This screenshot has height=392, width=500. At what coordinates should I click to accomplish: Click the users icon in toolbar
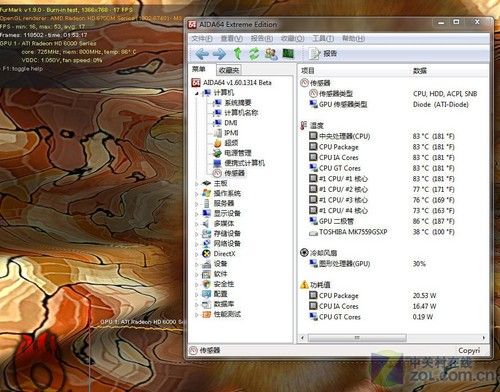coord(271,53)
